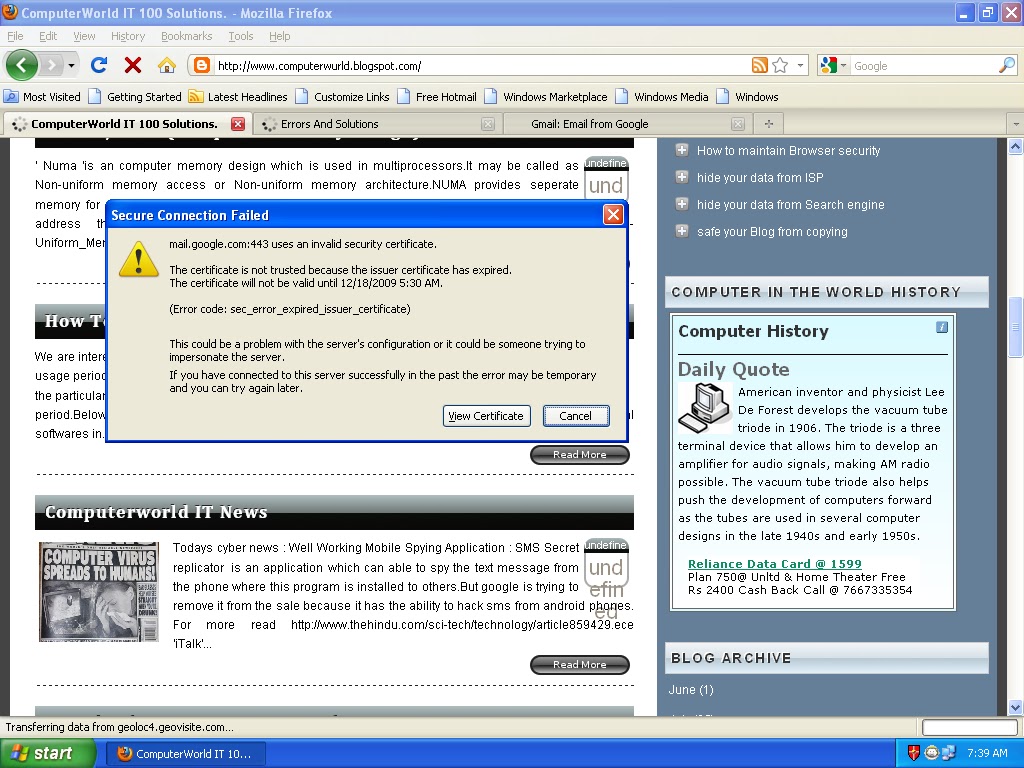
Task: Click the URL address field
Action: [x=482, y=66]
